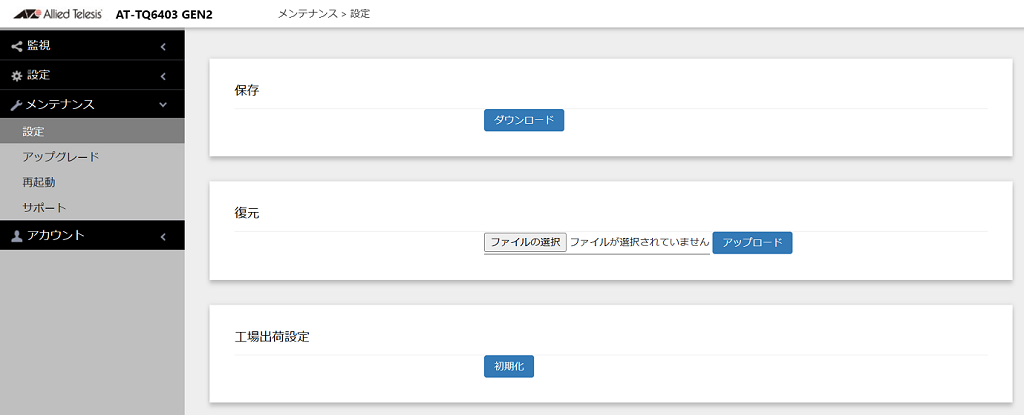Viewport: 1024px width, 415px height.
Task: Click the wrench icon beside メンテナンス
Action: click(x=17, y=105)
